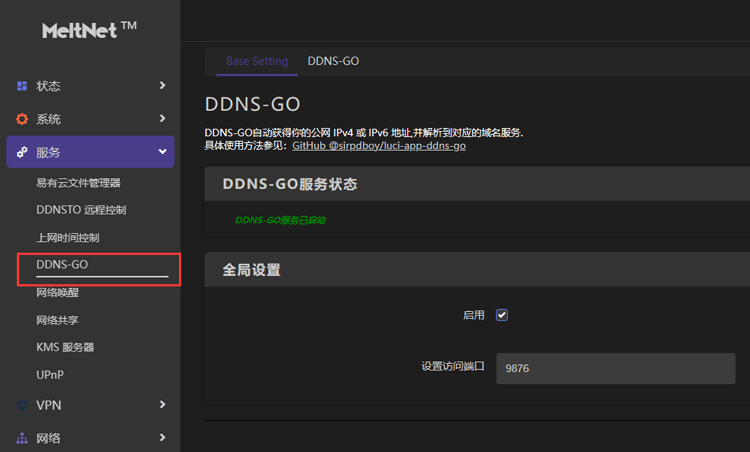This screenshot has height=452, width=750.
Task: Click the 系统 gear icon
Action: coord(22,119)
